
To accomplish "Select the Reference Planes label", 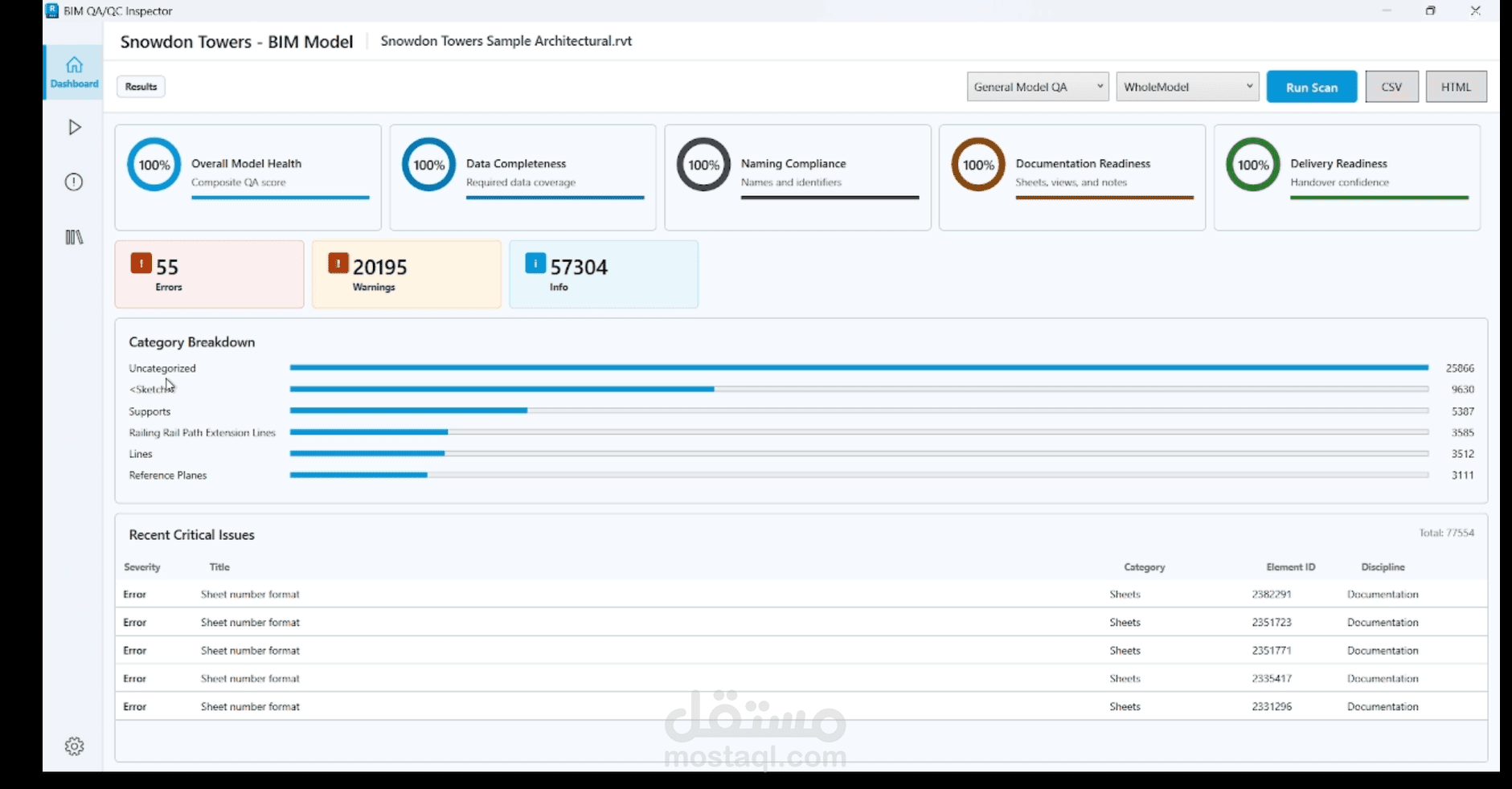I will tap(168, 475).
